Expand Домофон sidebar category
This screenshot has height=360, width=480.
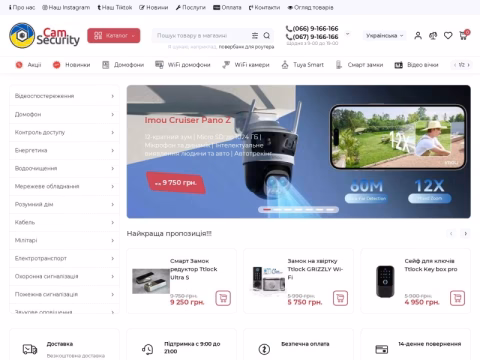coord(64,114)
